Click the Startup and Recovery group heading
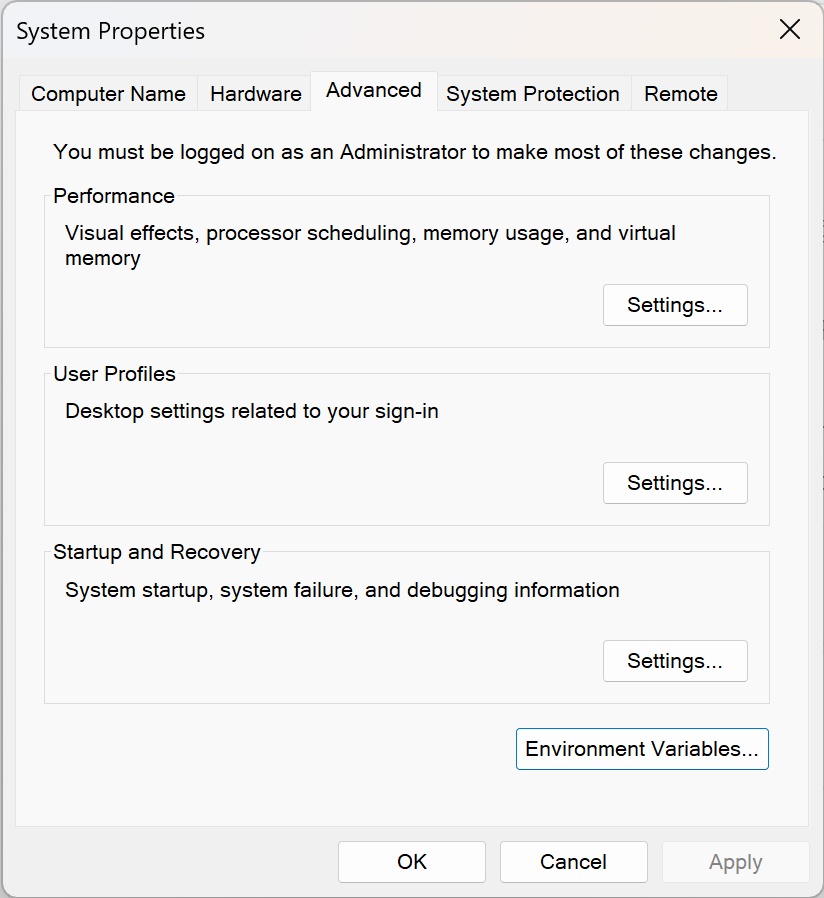The height and width of the screenshot is (898, 824). tap(157, 552)
